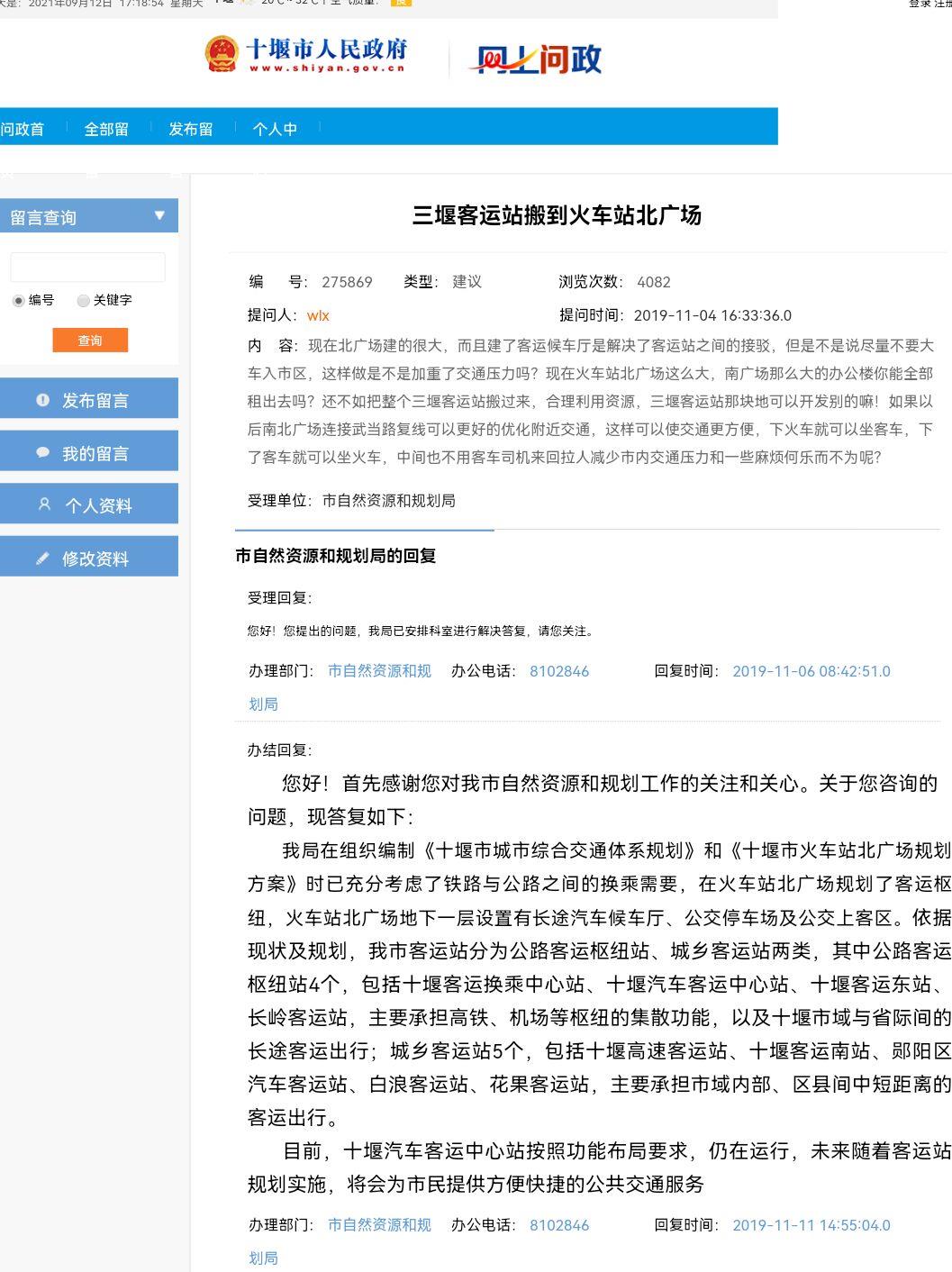Image resolution: width=952 pixels, height=1272 pixels.
Task: Click the 十堰市人民政府 site title
Action: 326,54
